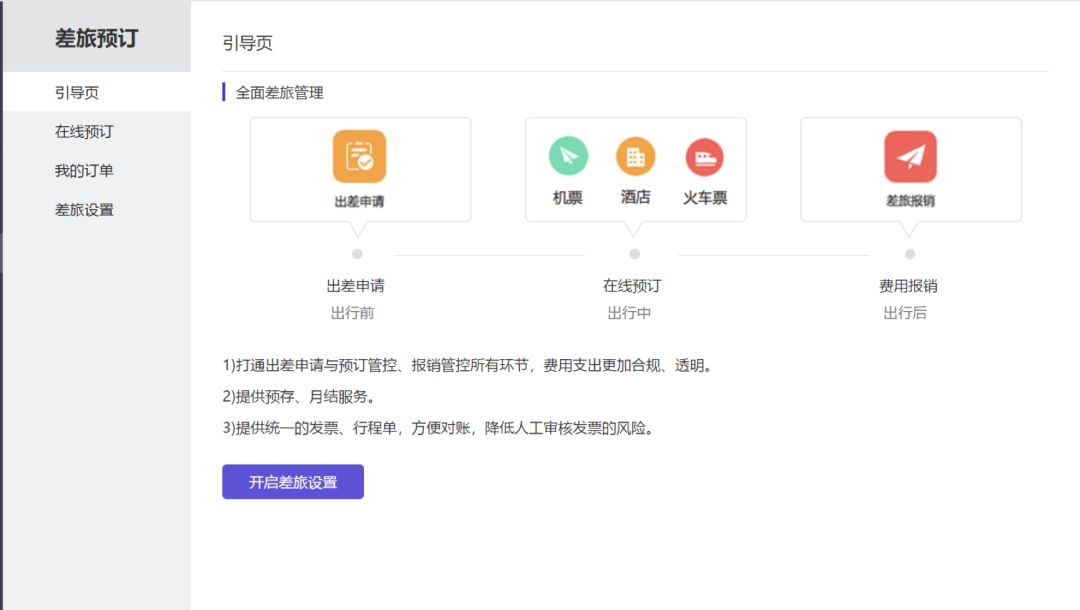The height and width of the screenshot is (610, 1080).
Task: Select the orange 酒店 building icon
Action: (635, 157)
